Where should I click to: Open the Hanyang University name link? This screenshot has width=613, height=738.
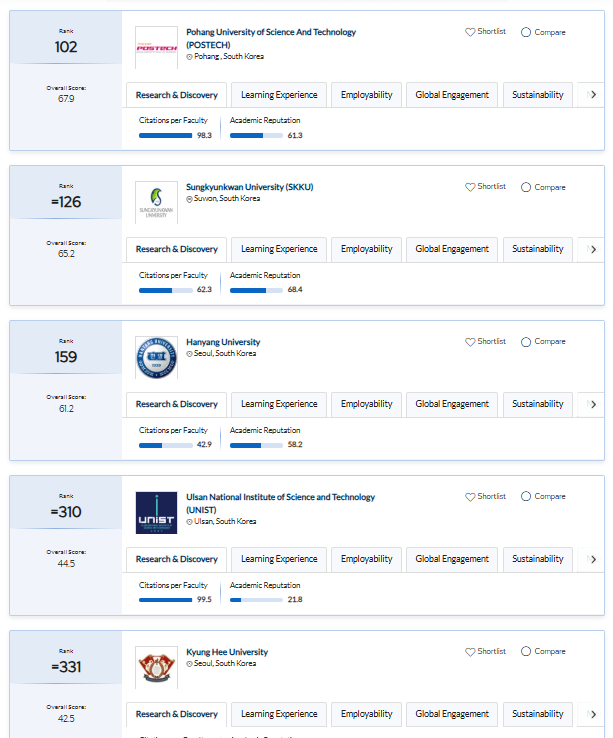[223, 342]
